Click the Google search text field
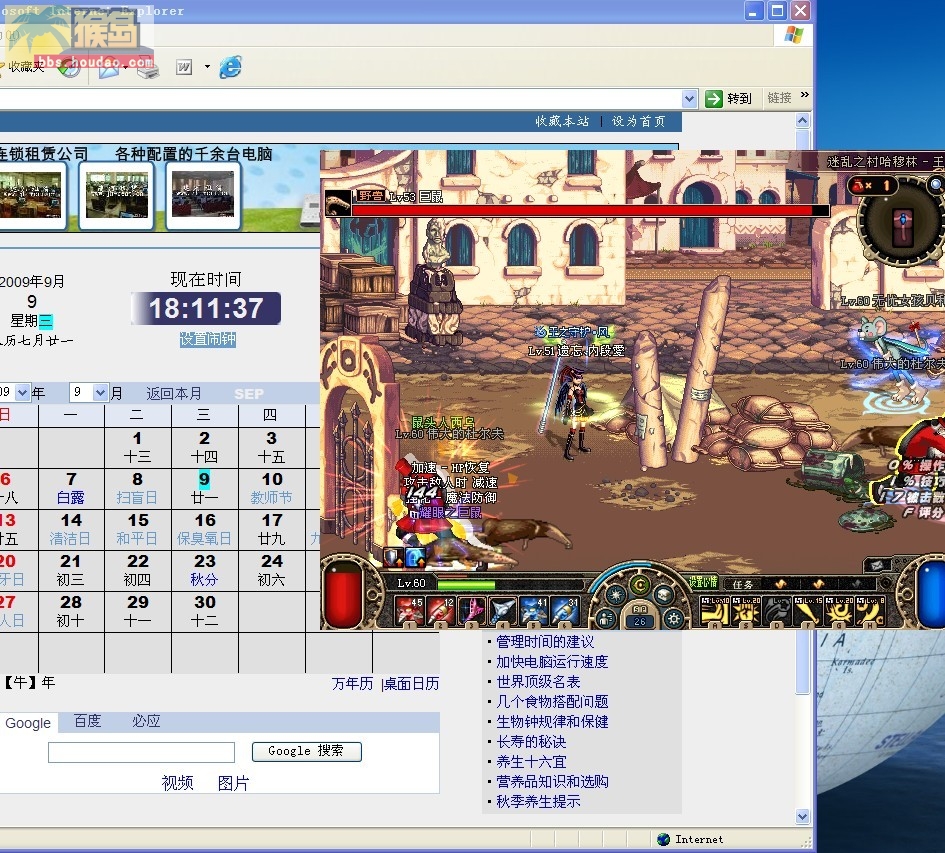 (142, 752)
